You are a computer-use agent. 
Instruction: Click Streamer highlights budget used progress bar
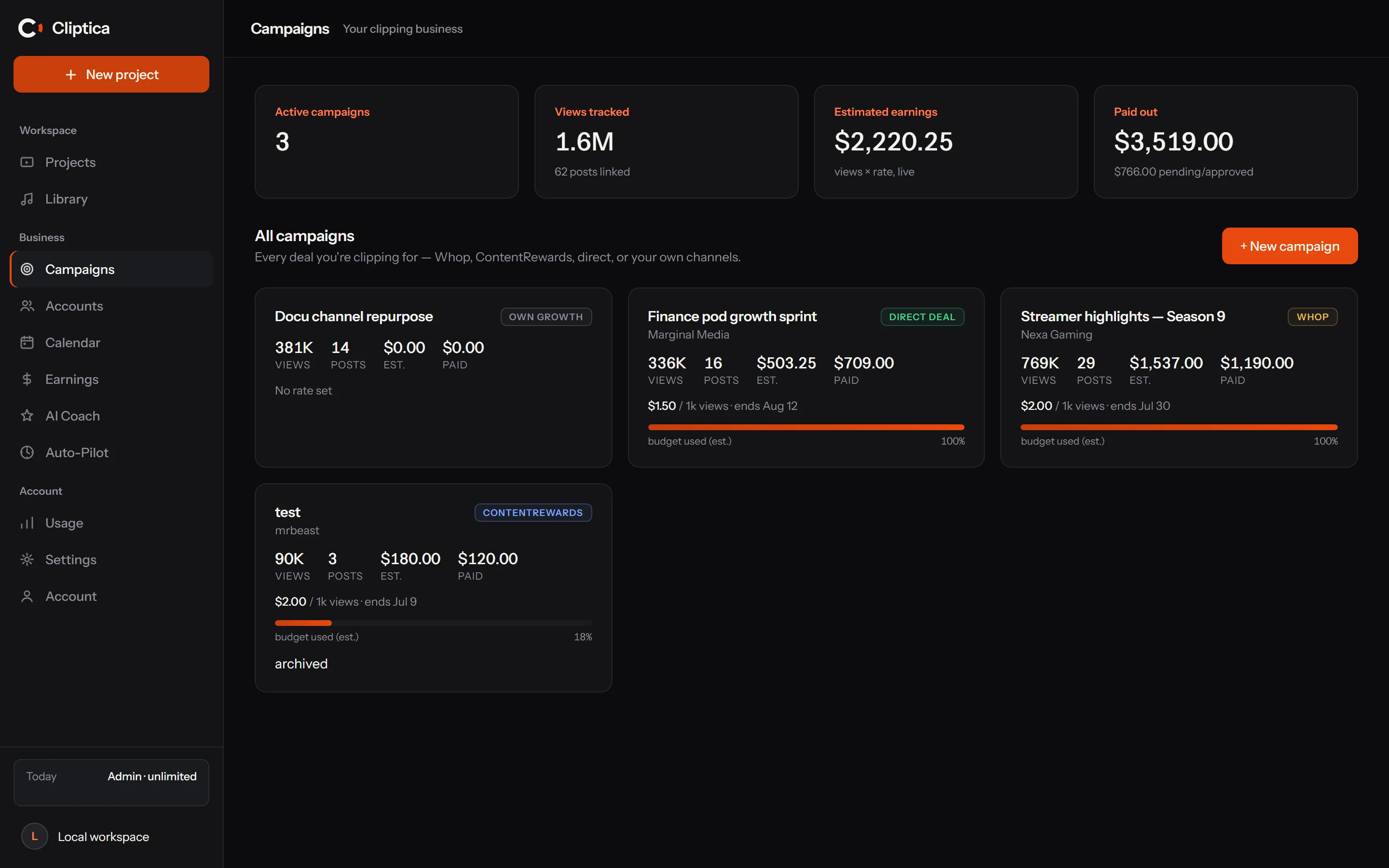[1179, 427]
